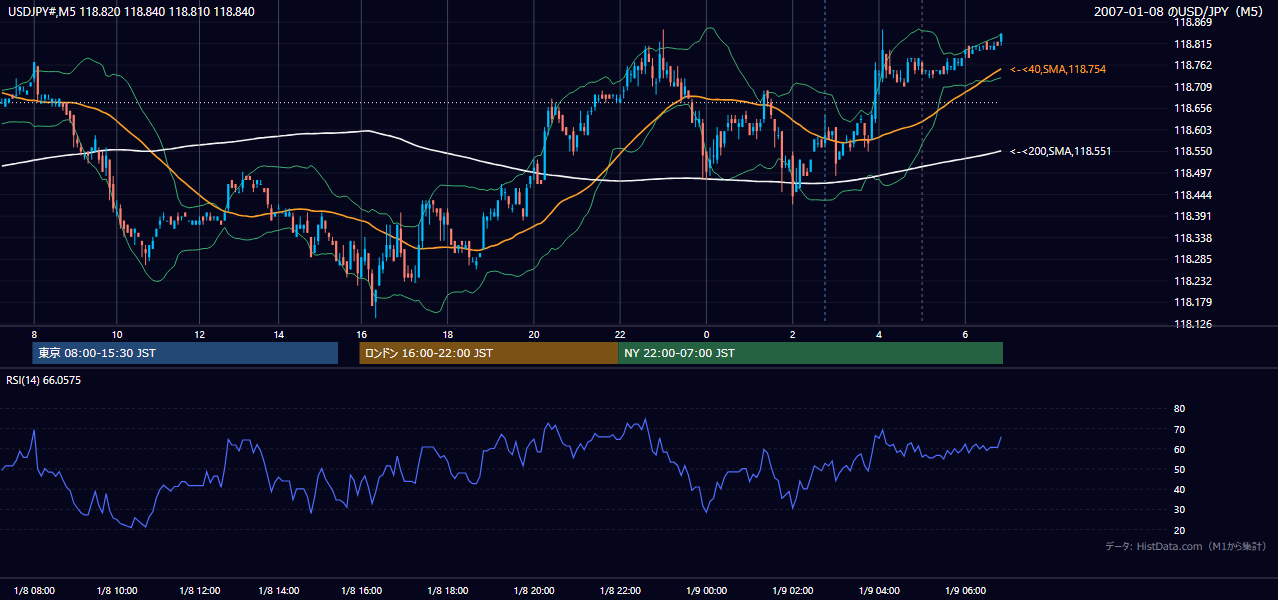
Task: Click the 1/8 22:00 time label
Action: pyautogui.click(x=621, y=590)
